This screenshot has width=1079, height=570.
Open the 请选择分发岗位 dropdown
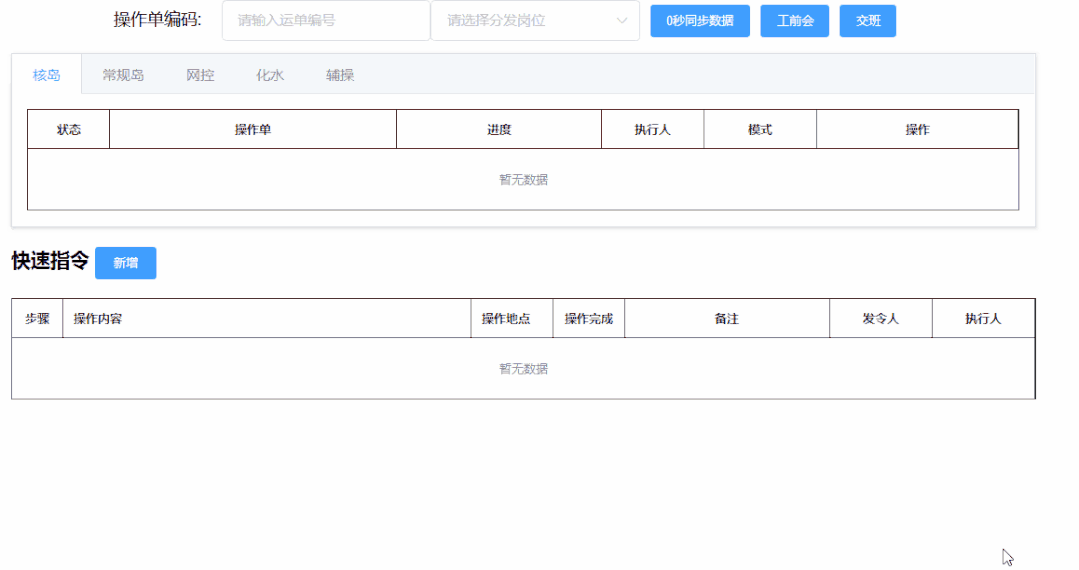(534, 21)
